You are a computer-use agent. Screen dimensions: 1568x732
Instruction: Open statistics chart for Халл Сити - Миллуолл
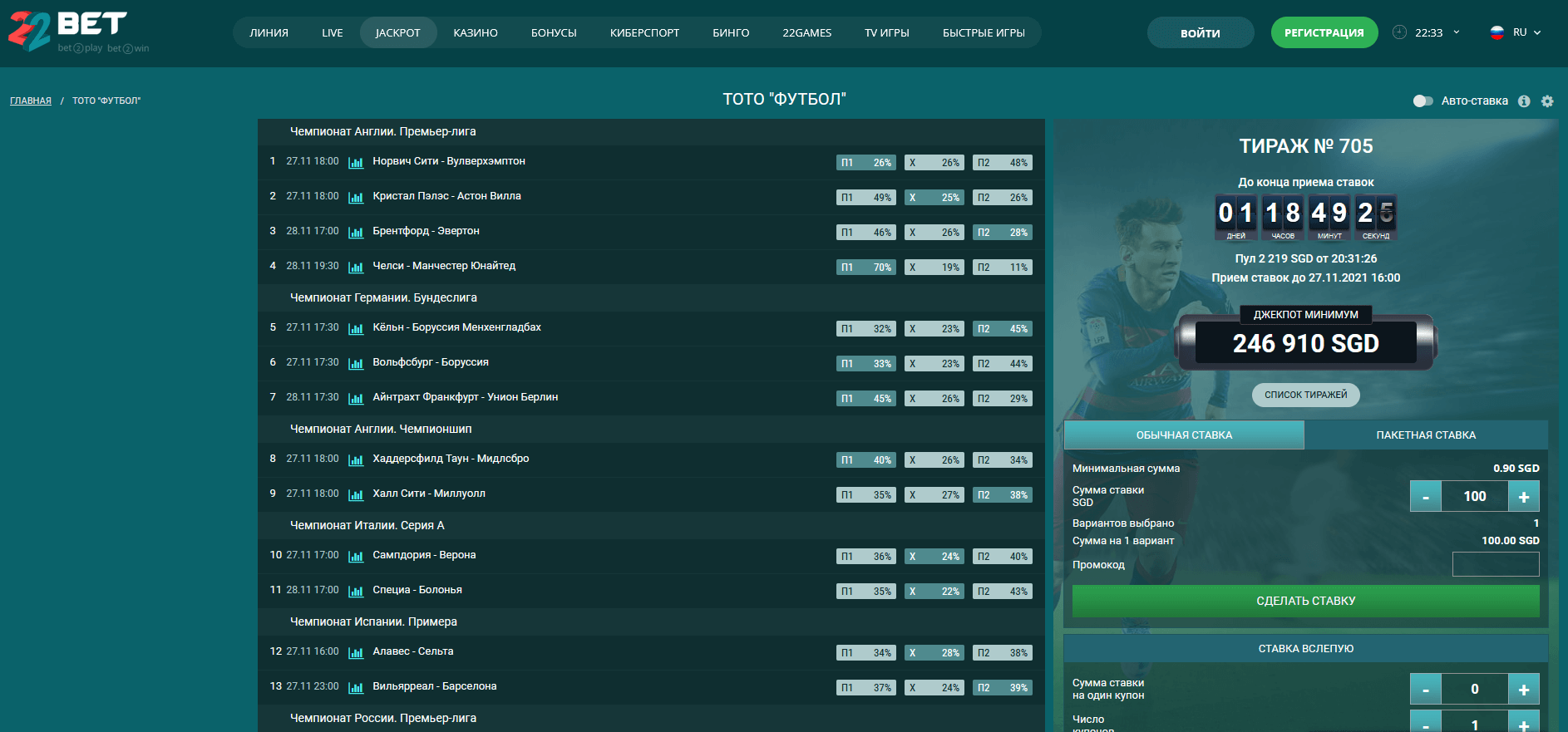[356, 495]
